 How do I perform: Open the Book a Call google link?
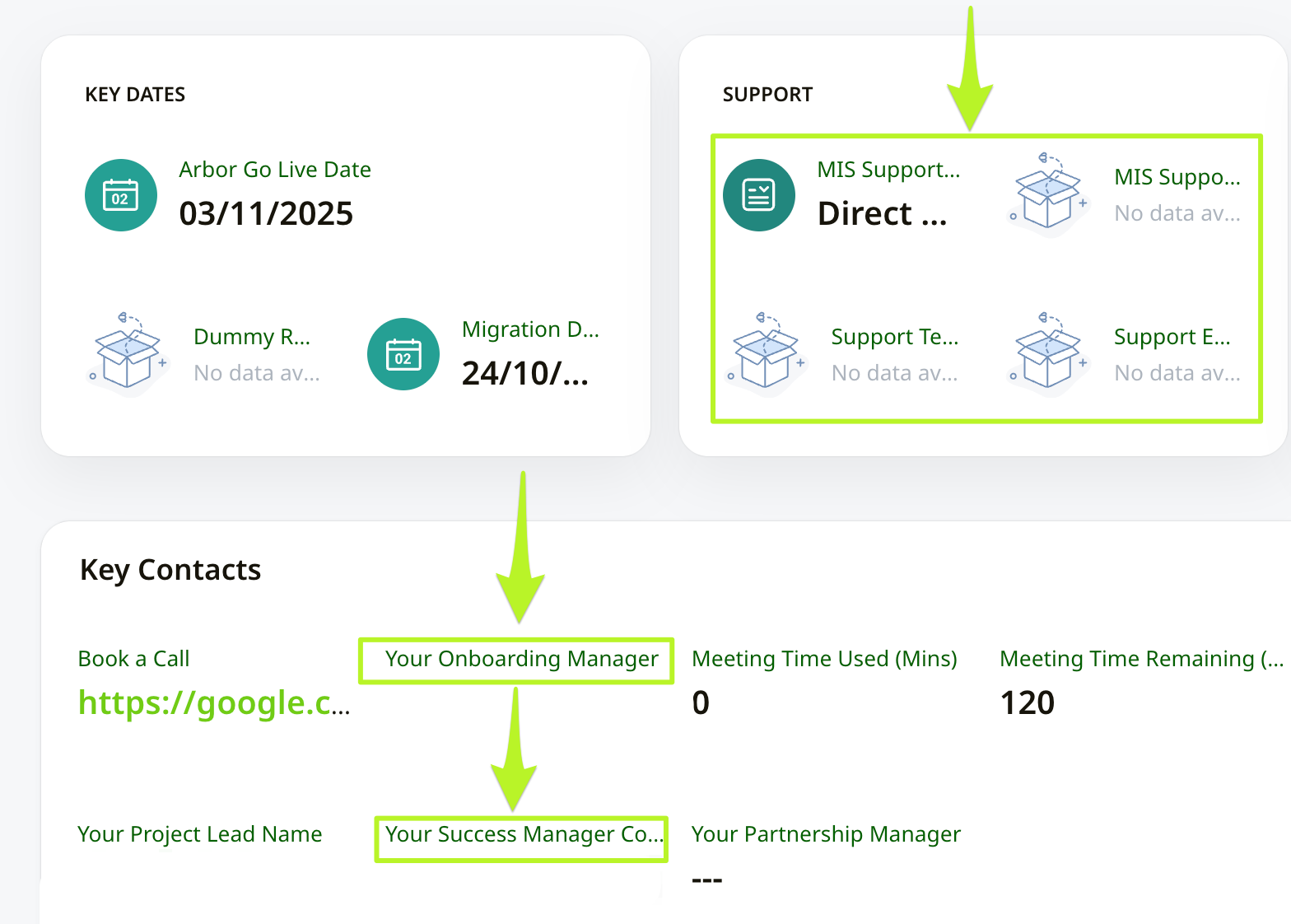214,702
